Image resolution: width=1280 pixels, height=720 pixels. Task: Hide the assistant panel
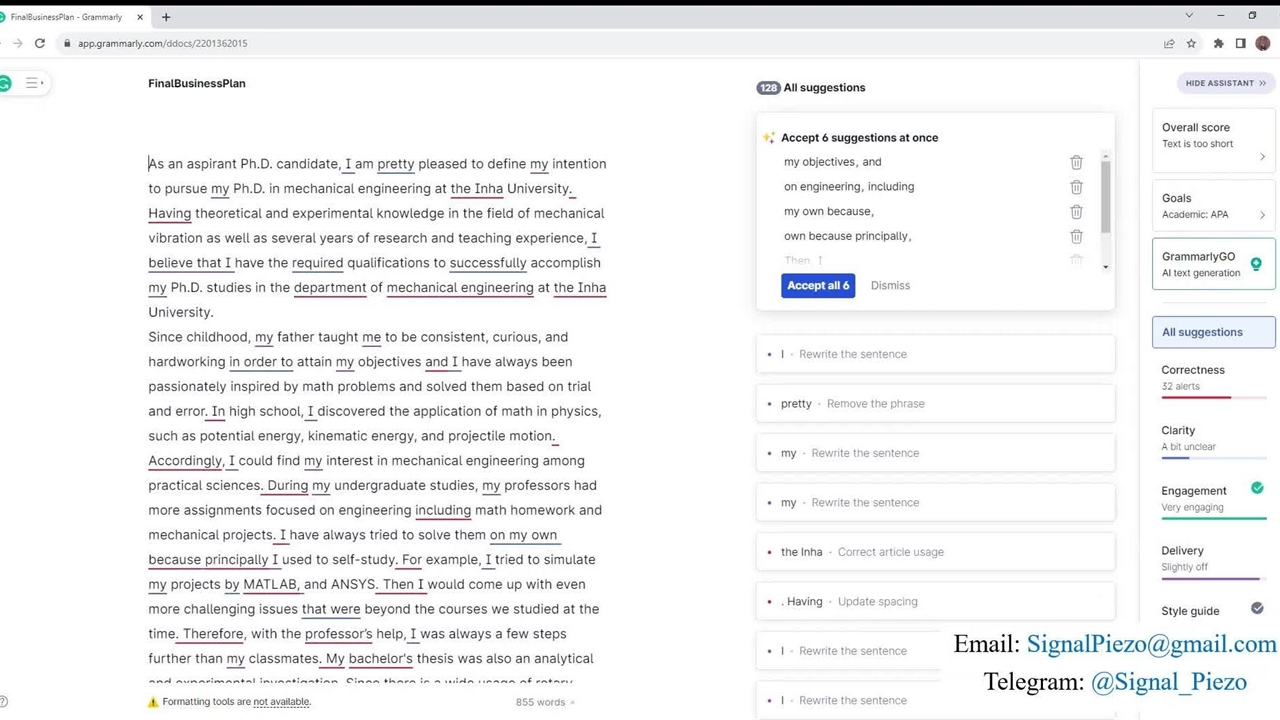click(x=1225, y=83)
